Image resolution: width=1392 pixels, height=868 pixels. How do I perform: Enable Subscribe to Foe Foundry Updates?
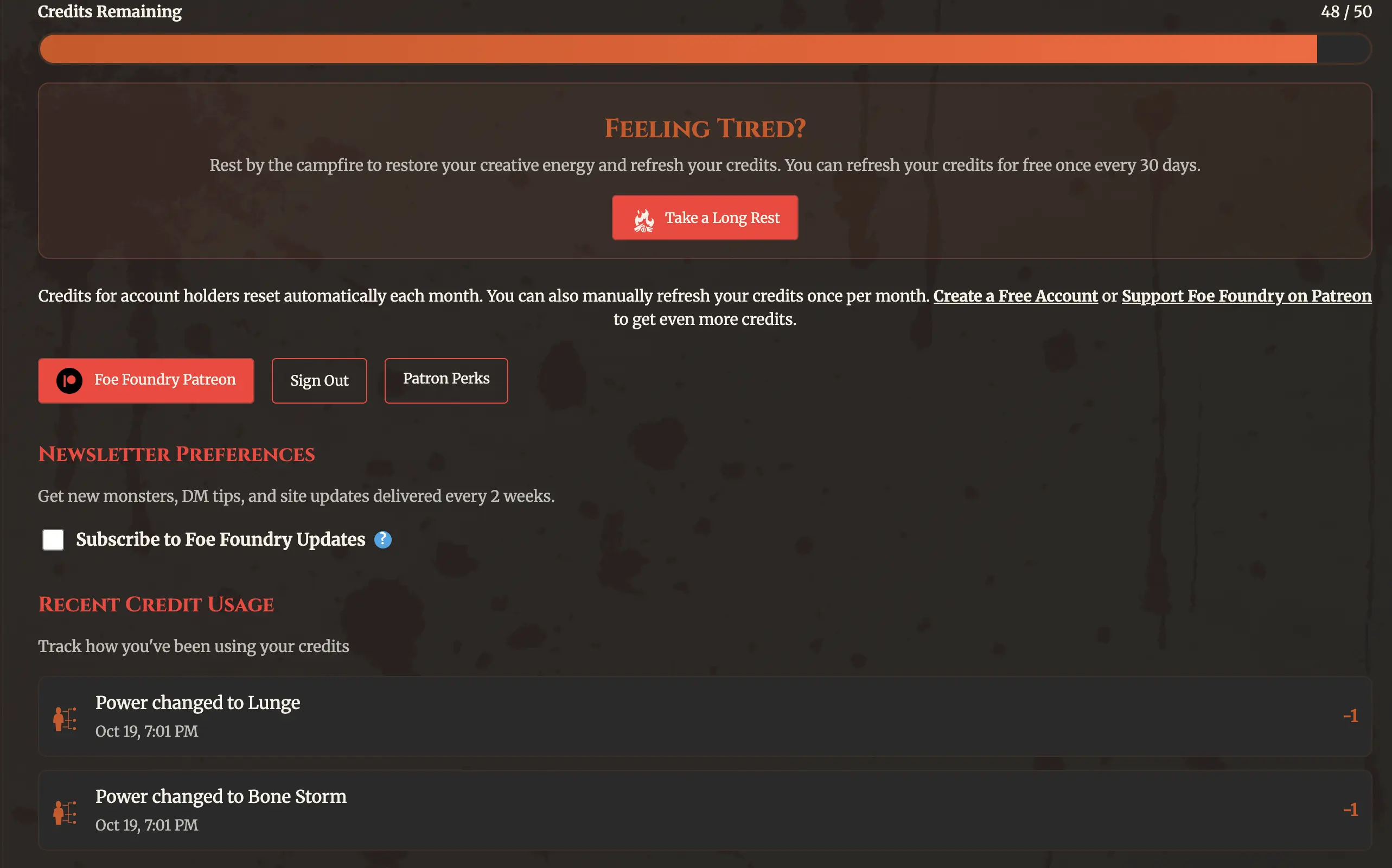(x=53, y=540)
